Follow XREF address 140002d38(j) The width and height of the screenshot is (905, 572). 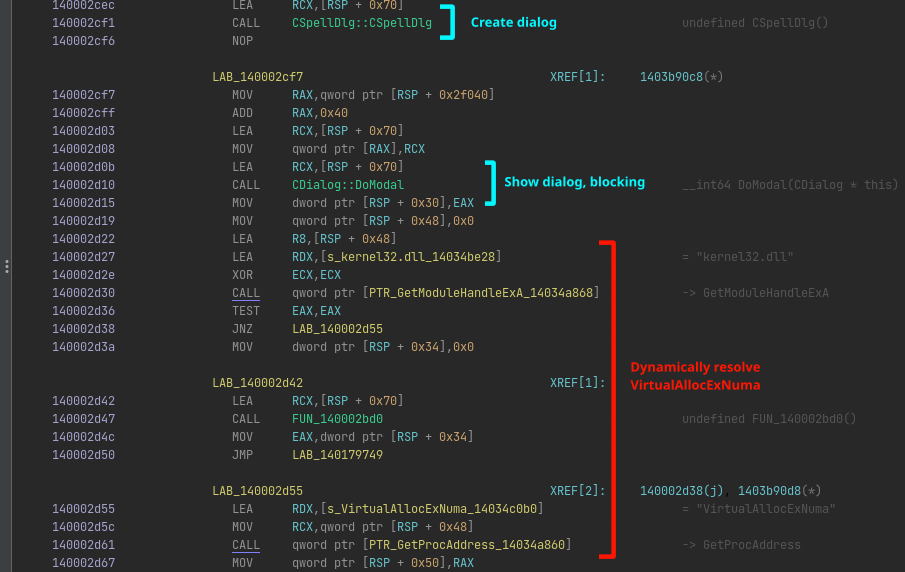pyautogui.click(x=682, y=491)
